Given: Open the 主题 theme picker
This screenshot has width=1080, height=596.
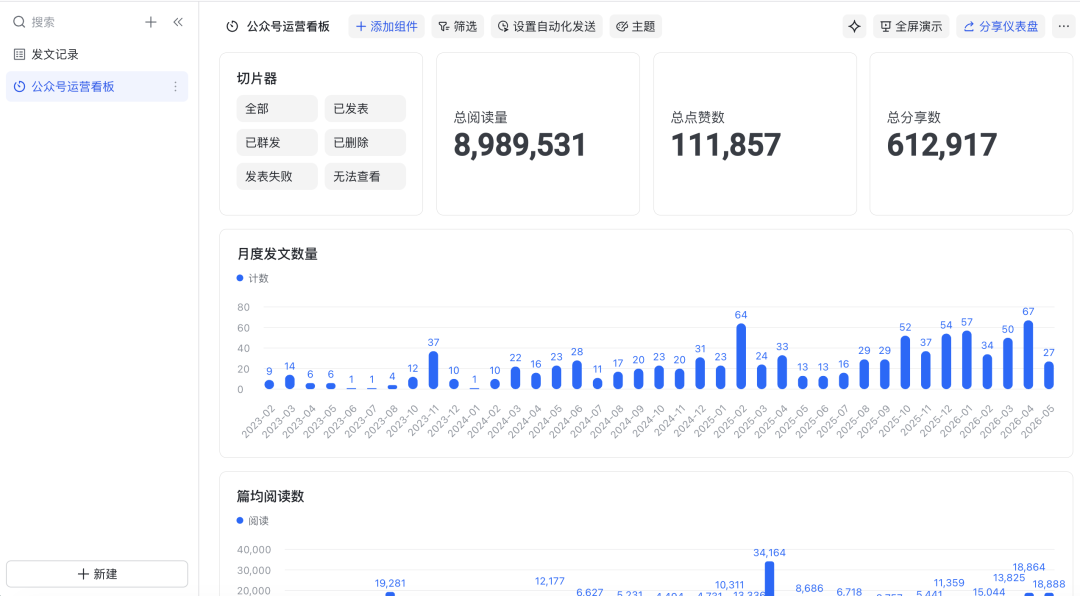Looking at the screenshot, I should pyautogui.click(x=636, y=26).
